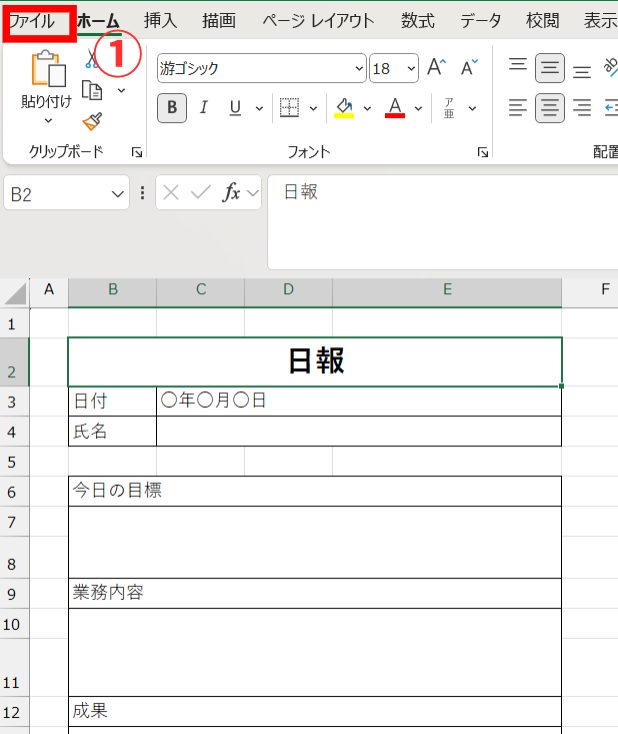Click the phonetic guide ア亜 icon
The height and width of the screenshot is (734, 618).
(449, 108)
